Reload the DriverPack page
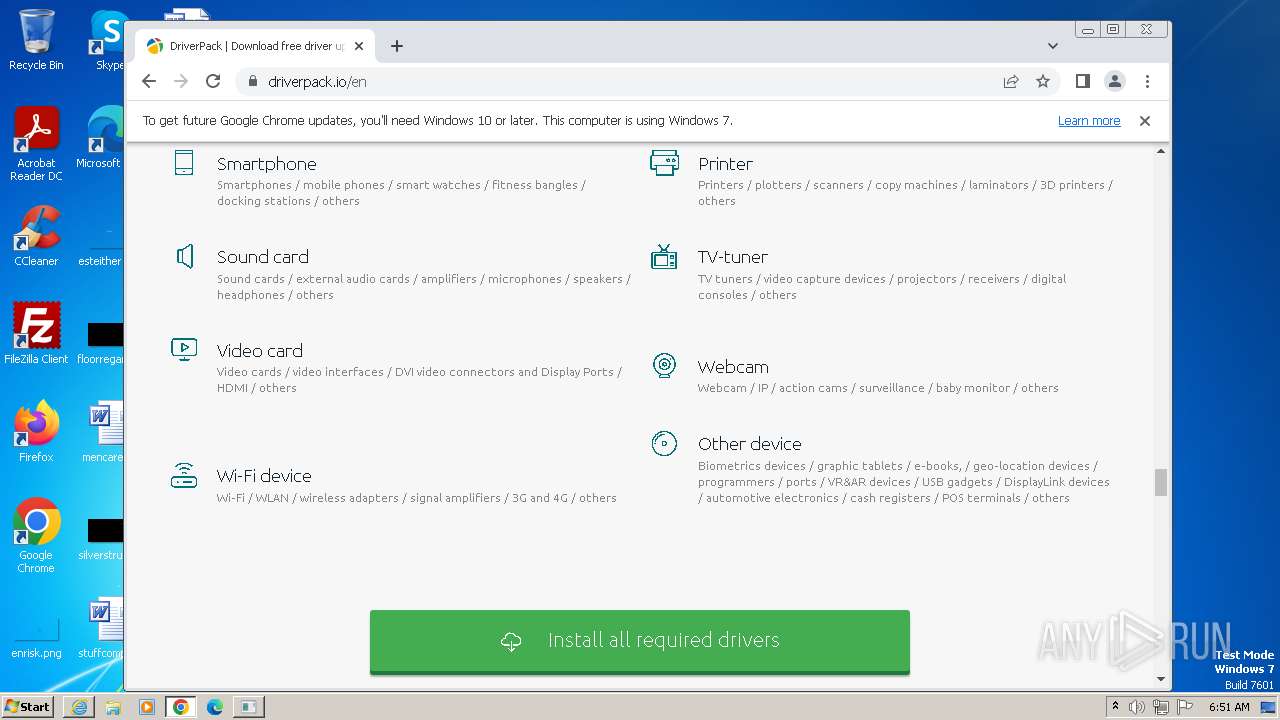 point(213,81)
